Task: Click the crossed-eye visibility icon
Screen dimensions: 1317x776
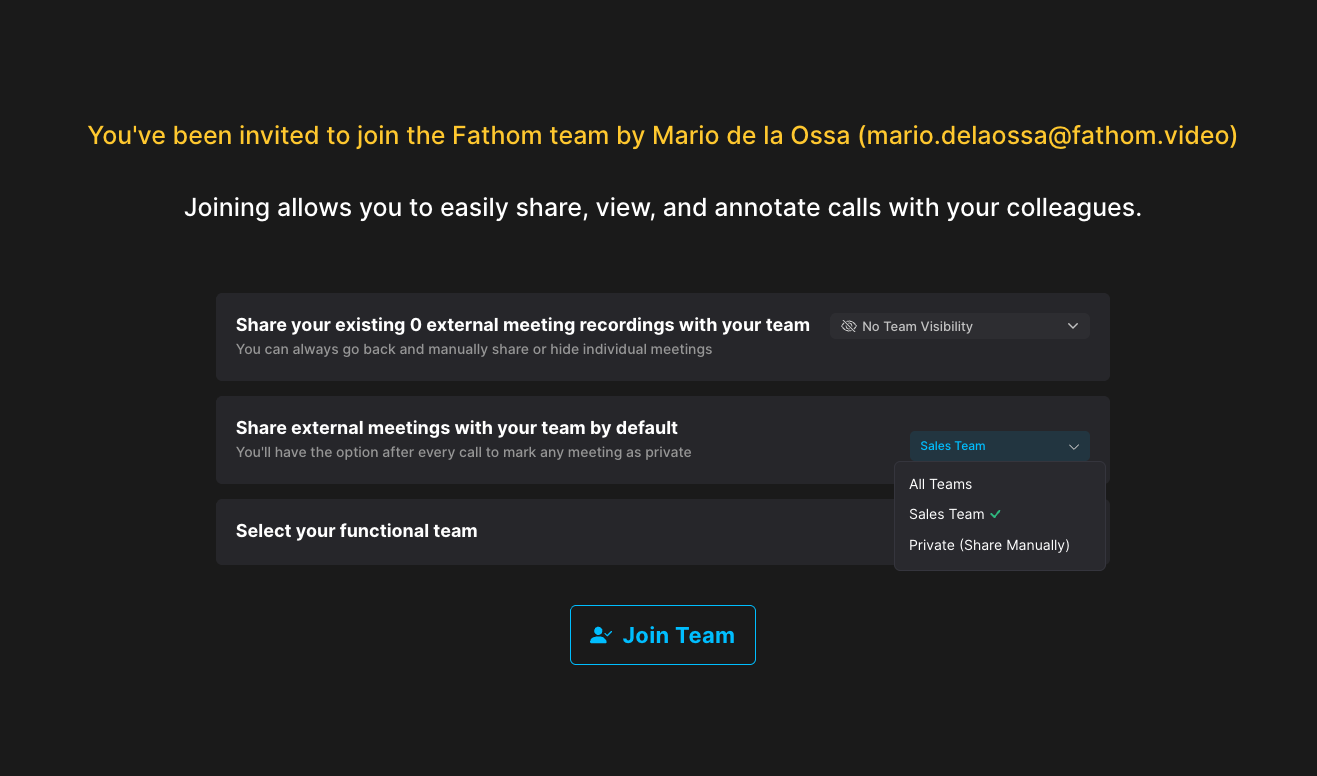Action: pos(849,326)
